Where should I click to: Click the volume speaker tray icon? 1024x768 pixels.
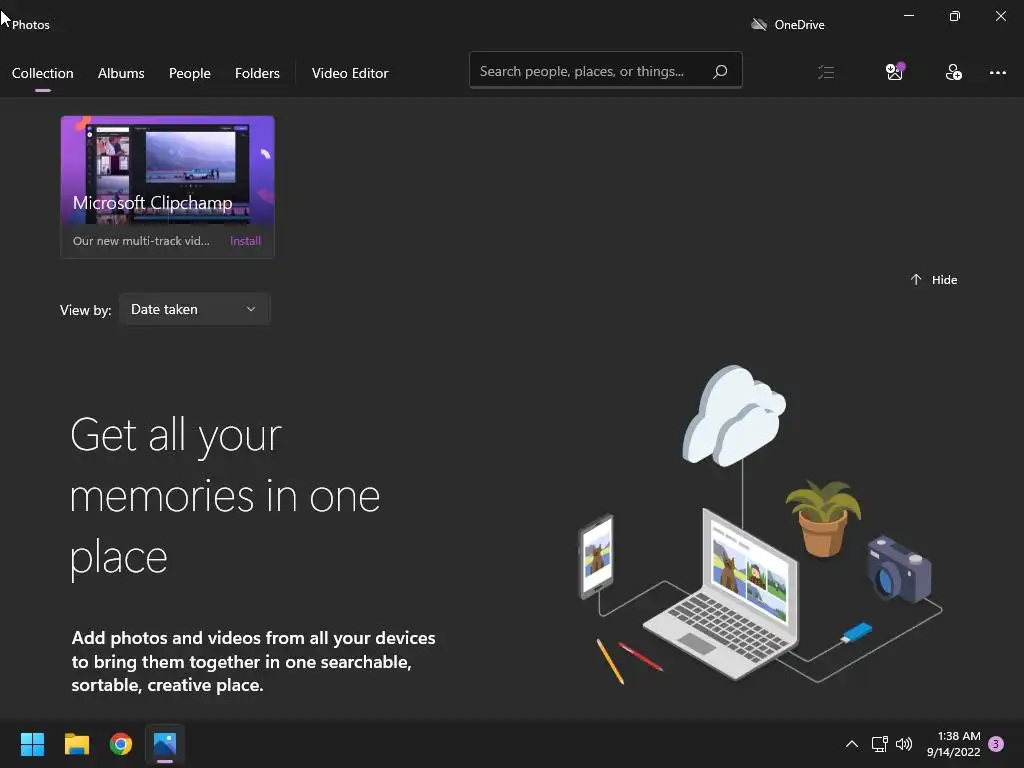[904, 744]
